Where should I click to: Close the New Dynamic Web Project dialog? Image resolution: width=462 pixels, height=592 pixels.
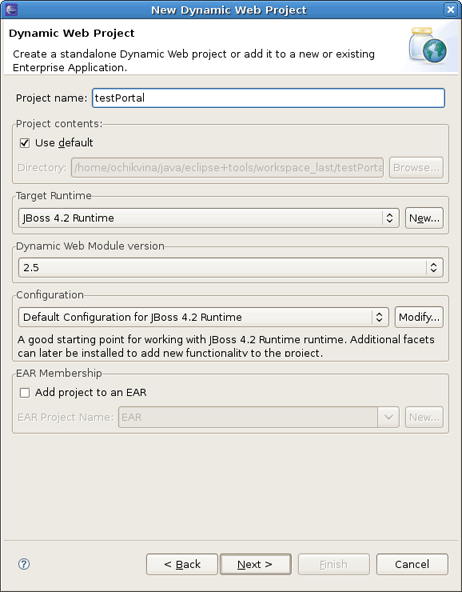point(451,9)
